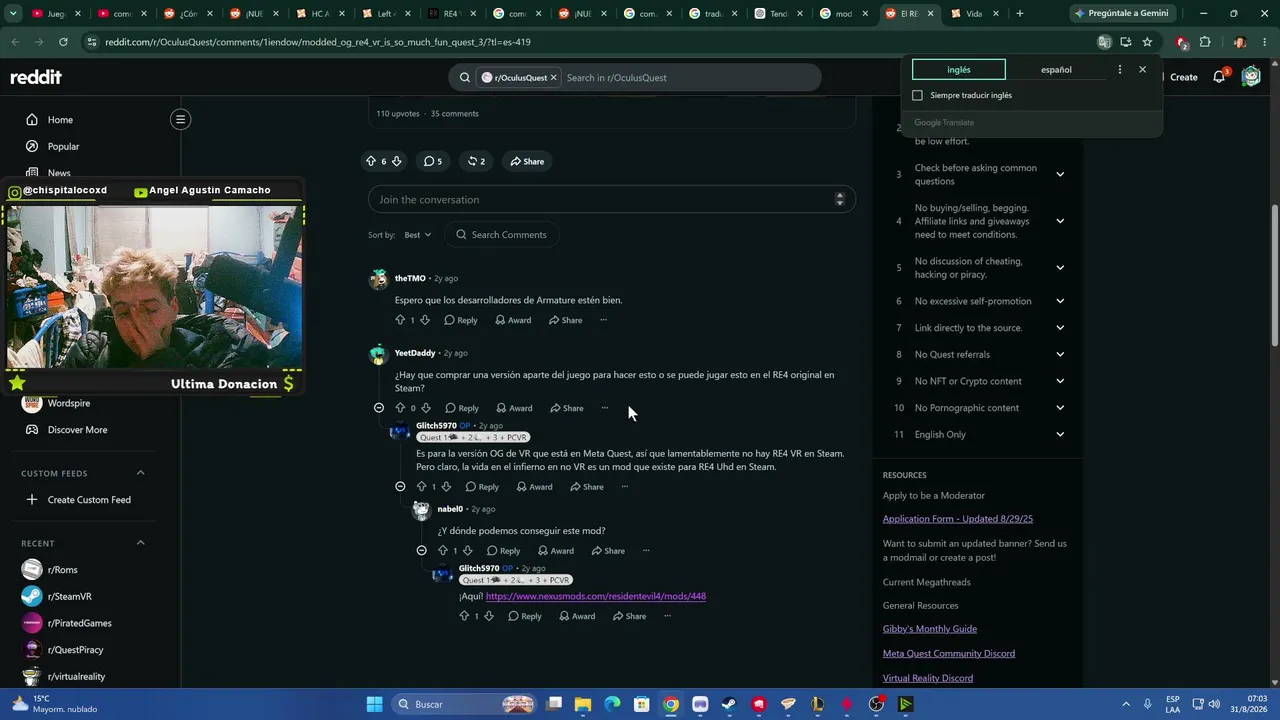Open the user avatar menu

[x=1251, y=77]
